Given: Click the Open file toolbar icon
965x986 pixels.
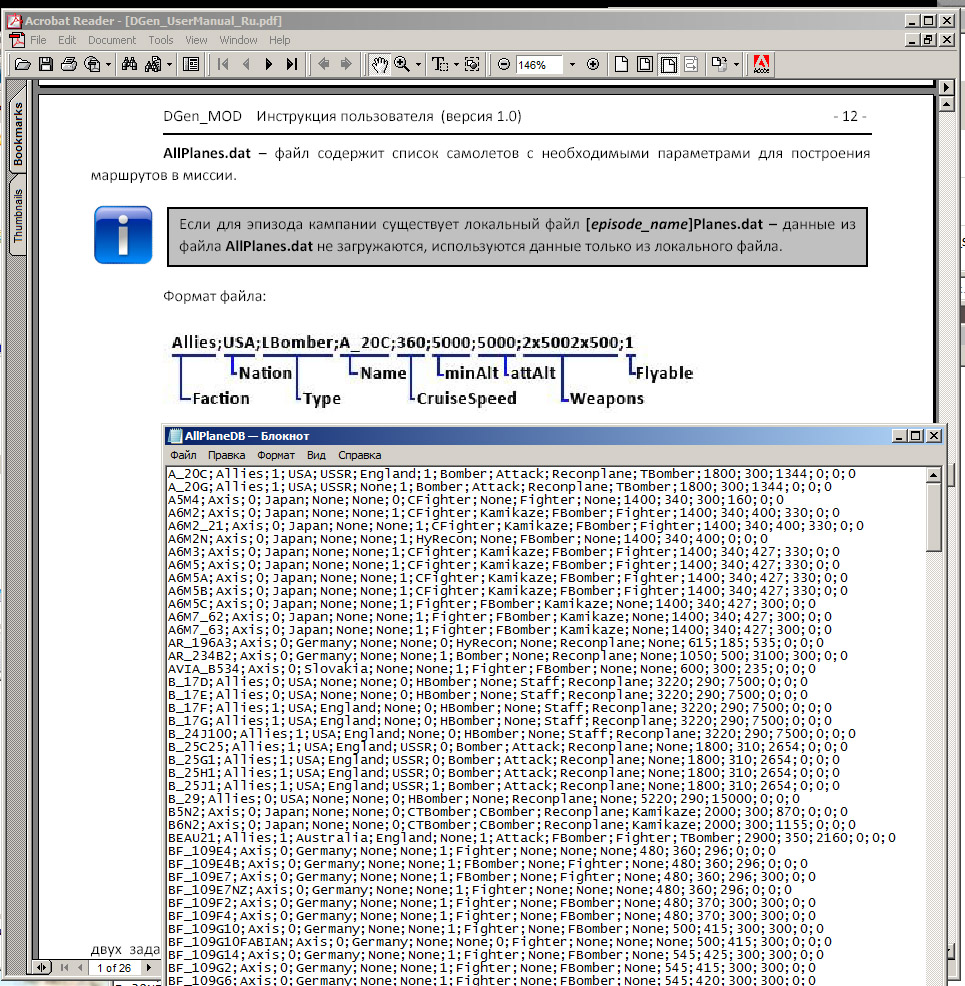Looking at the screenshot, I should (x=23, y=64).
